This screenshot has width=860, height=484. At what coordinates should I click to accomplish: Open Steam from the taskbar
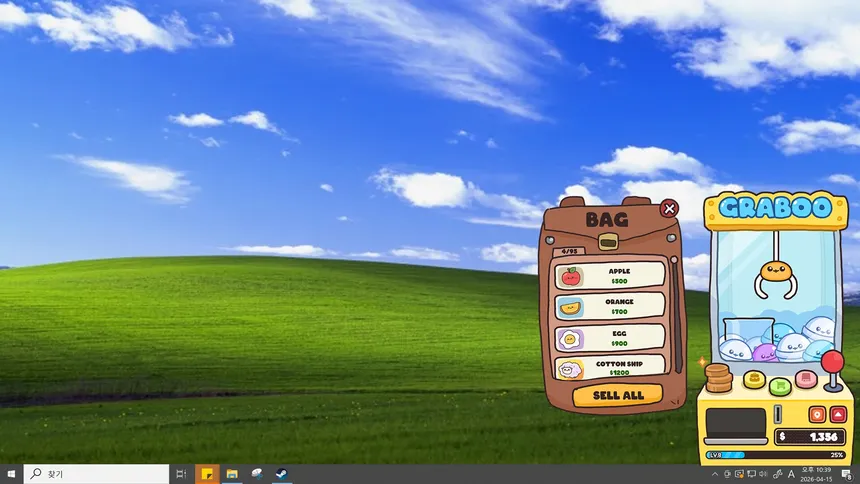click(281, 474)
